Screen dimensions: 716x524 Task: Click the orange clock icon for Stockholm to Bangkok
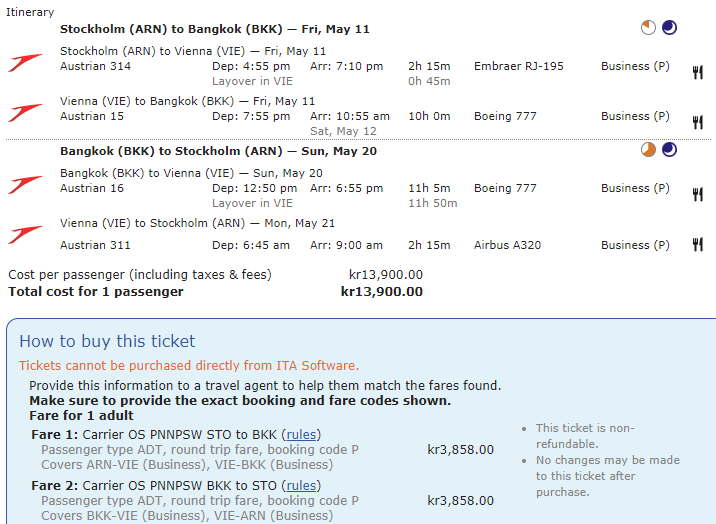[x=649, y=28]
